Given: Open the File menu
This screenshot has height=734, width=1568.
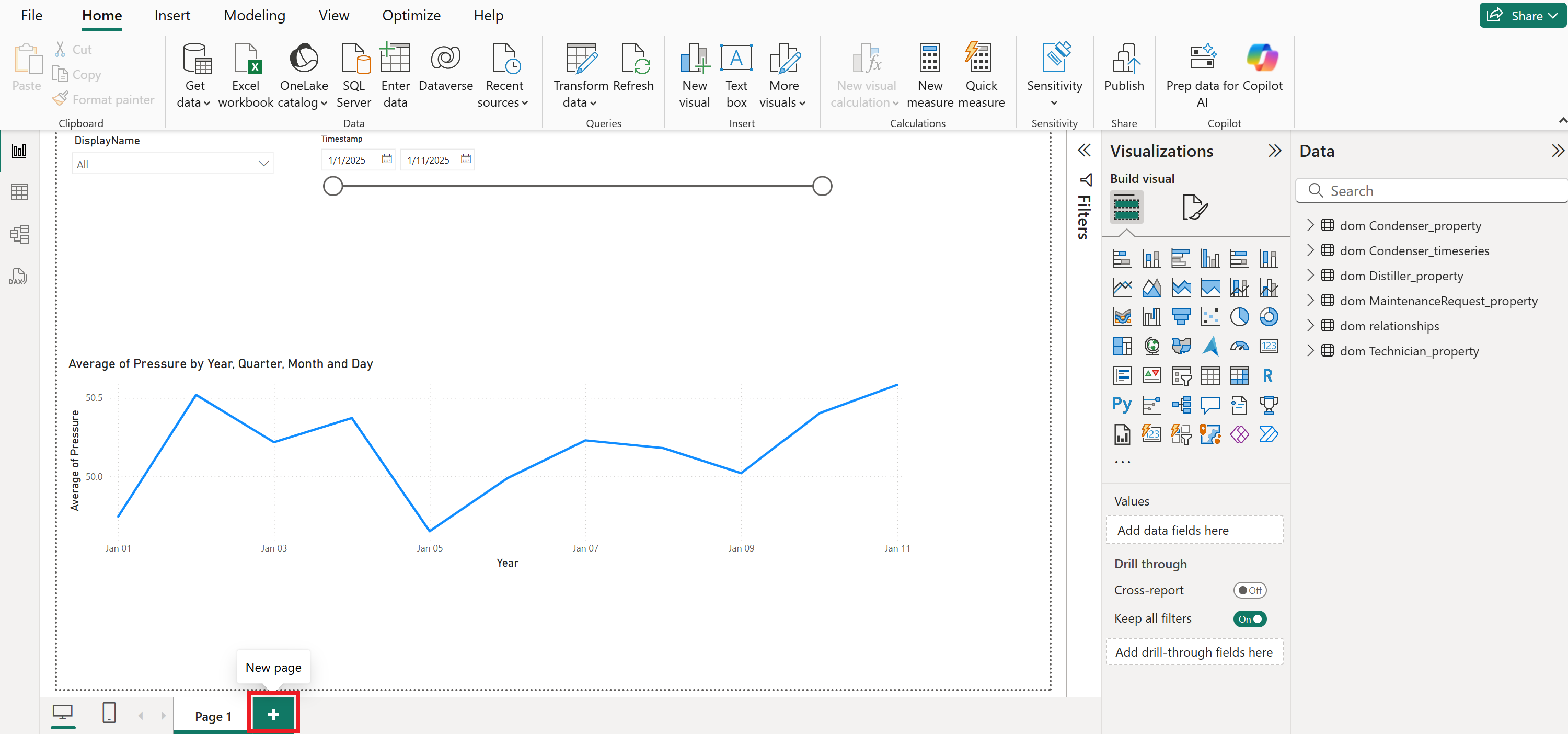Looking at the screenshot, I should (32, 16).
